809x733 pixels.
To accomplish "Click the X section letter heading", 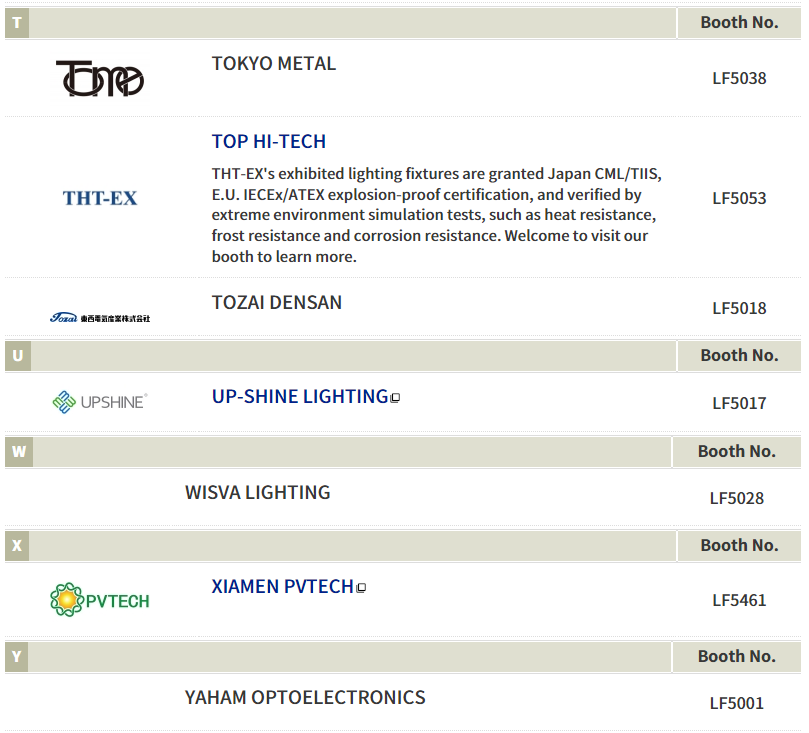I will (17, 546).
